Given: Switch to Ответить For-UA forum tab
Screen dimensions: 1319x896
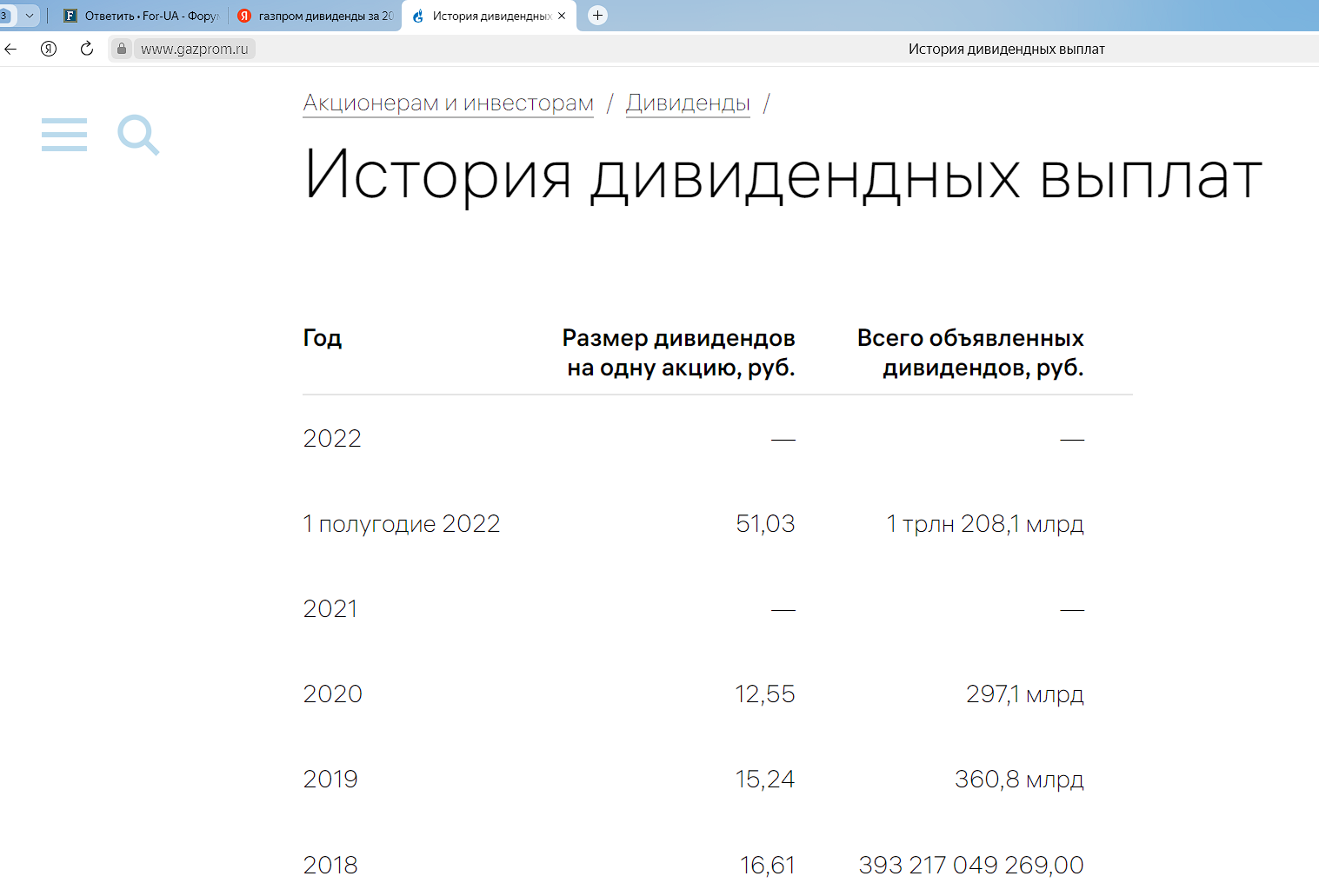Looking at the screenshot, I should coord(142,16).
